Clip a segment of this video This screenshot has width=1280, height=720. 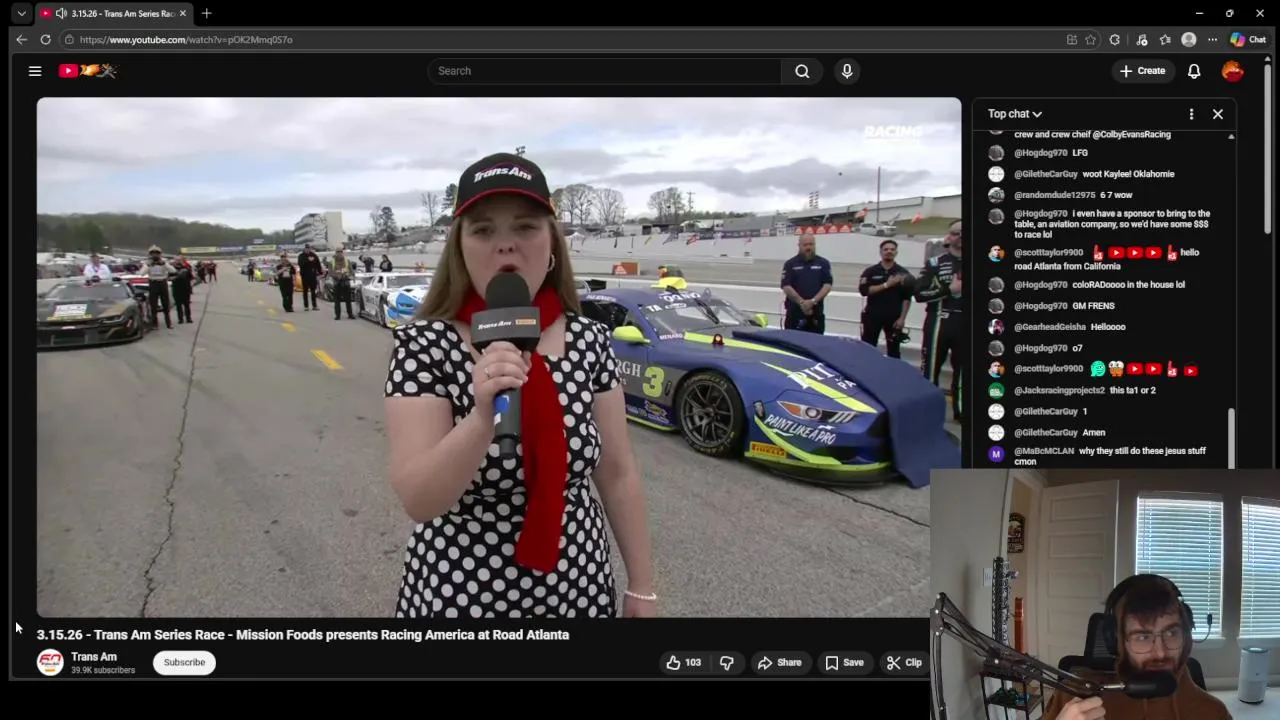(x=904, y=662)
